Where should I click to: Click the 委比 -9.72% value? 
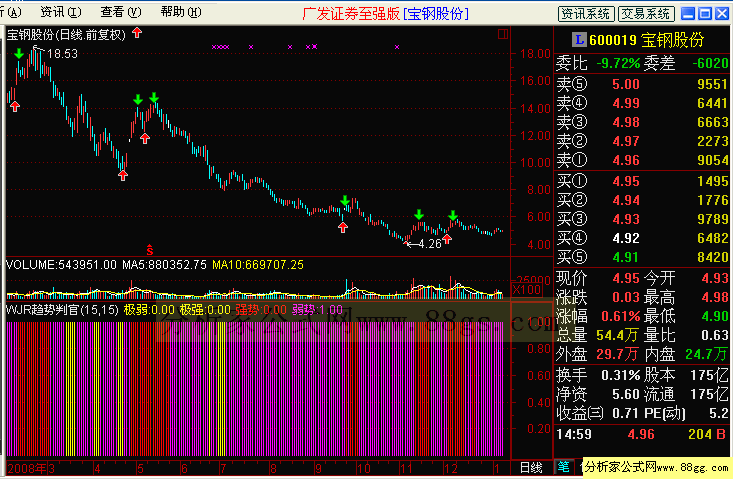pos(618,63)
